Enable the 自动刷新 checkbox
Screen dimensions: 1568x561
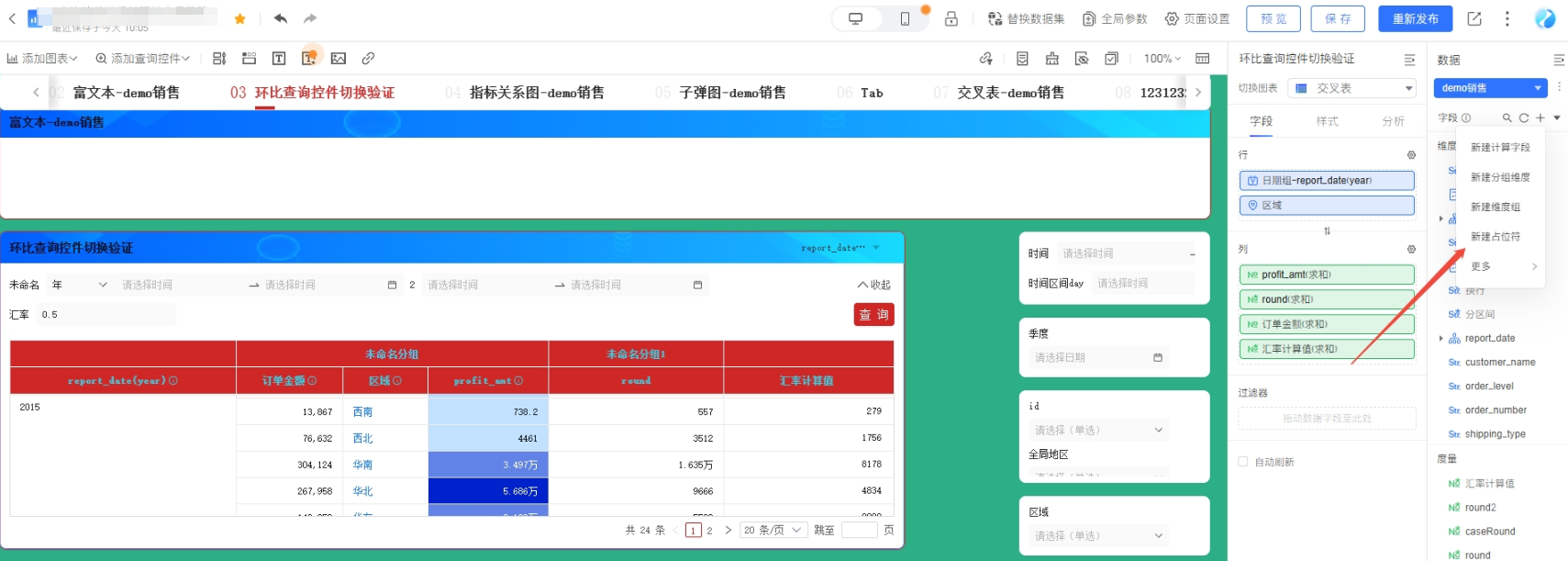click(1243, 462)
